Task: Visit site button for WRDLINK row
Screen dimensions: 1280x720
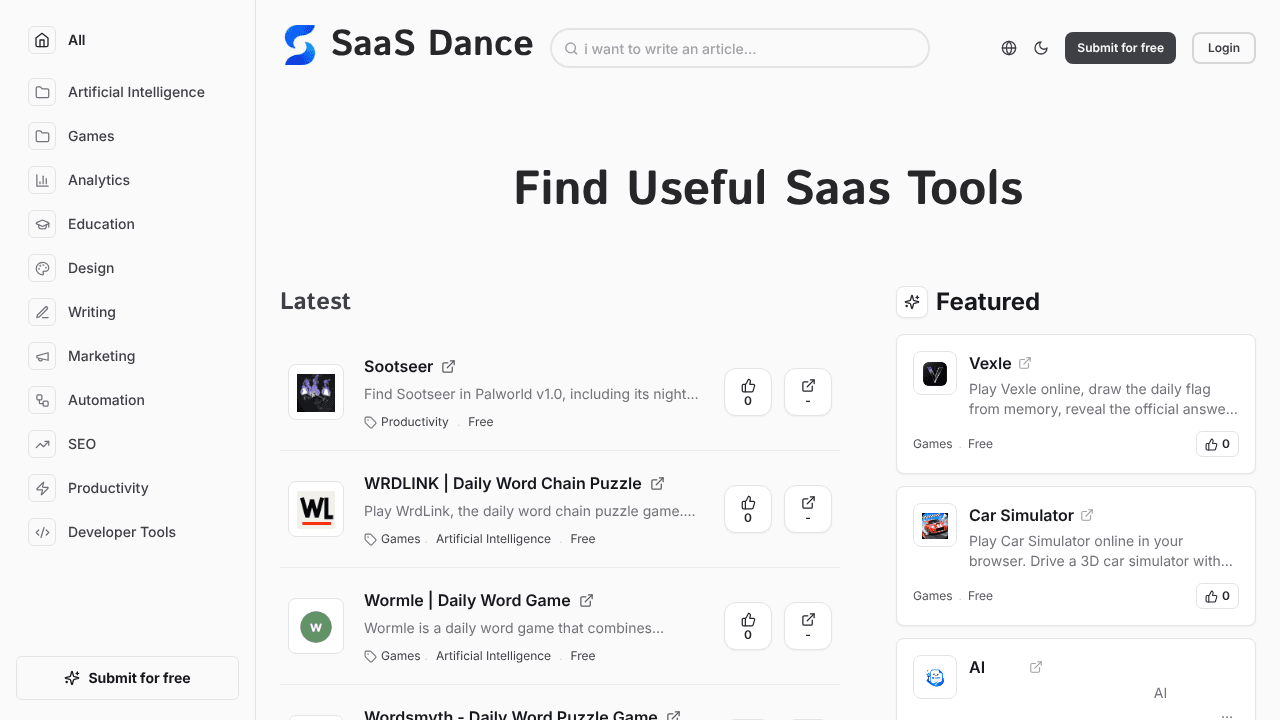Action: 808,509
